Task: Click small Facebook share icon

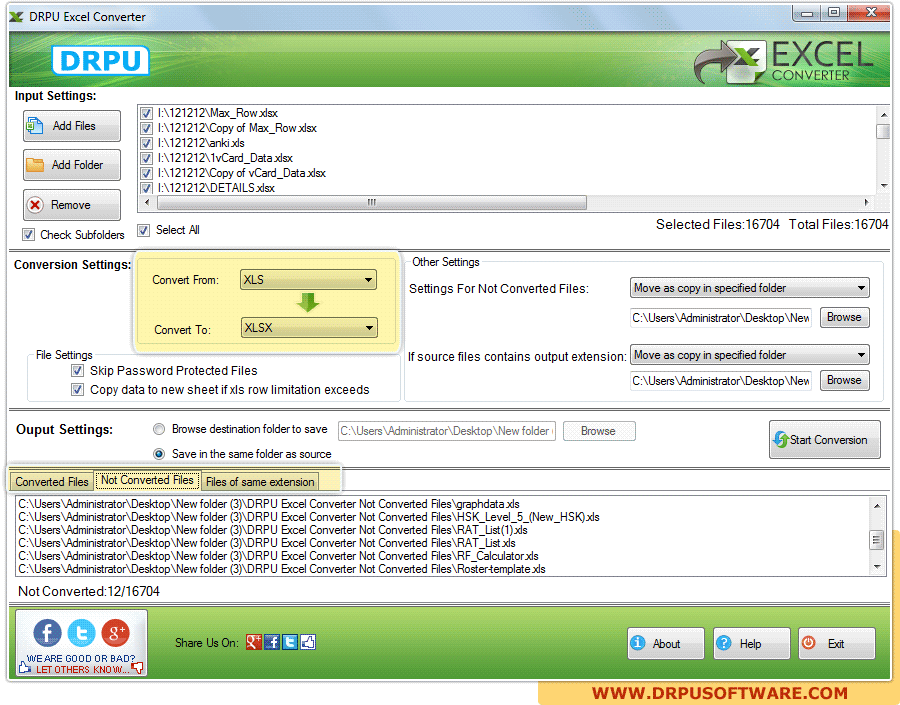Action: pyautogui.click(x=272, y=642)
